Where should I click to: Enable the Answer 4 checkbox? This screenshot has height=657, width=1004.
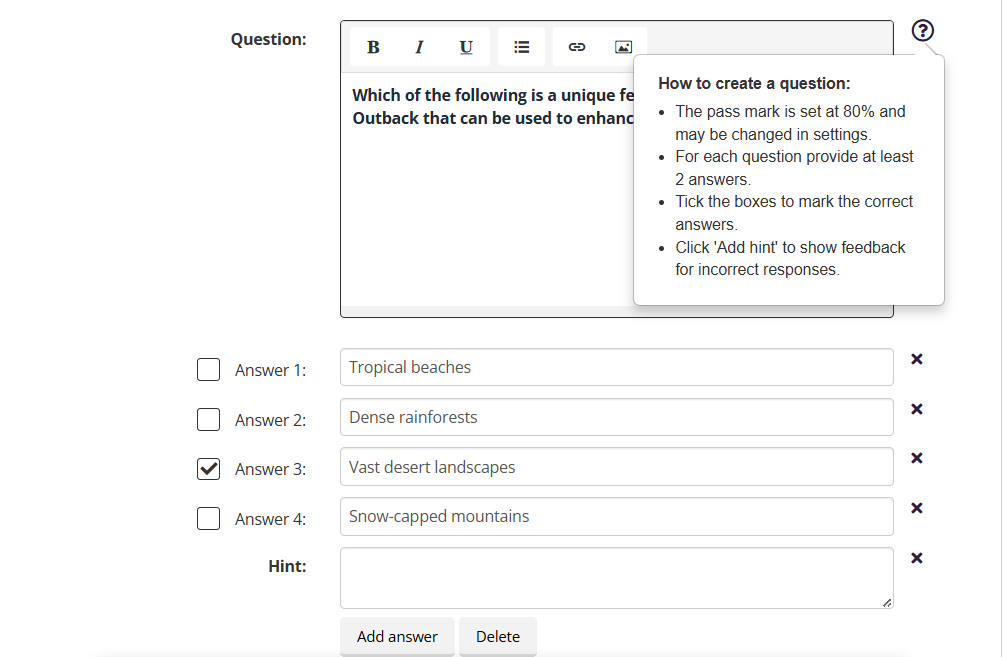[208, 519]
